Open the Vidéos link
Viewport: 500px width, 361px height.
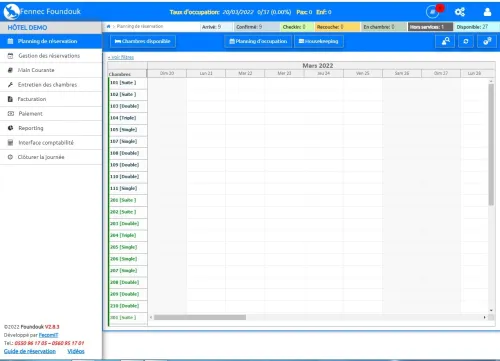(76, 351)
